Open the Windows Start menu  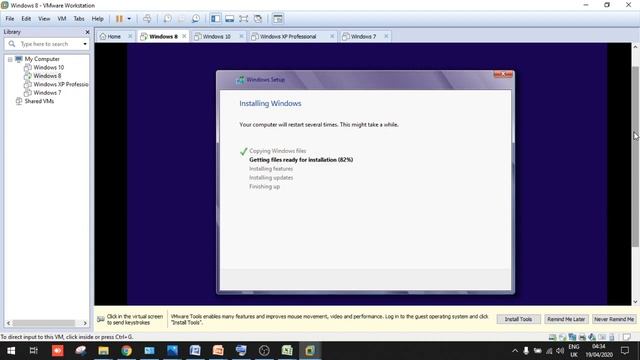11,351
